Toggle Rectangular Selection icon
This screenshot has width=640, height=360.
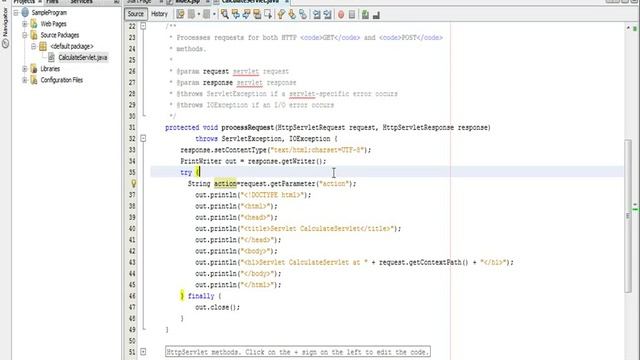click(x=268, y=14)
